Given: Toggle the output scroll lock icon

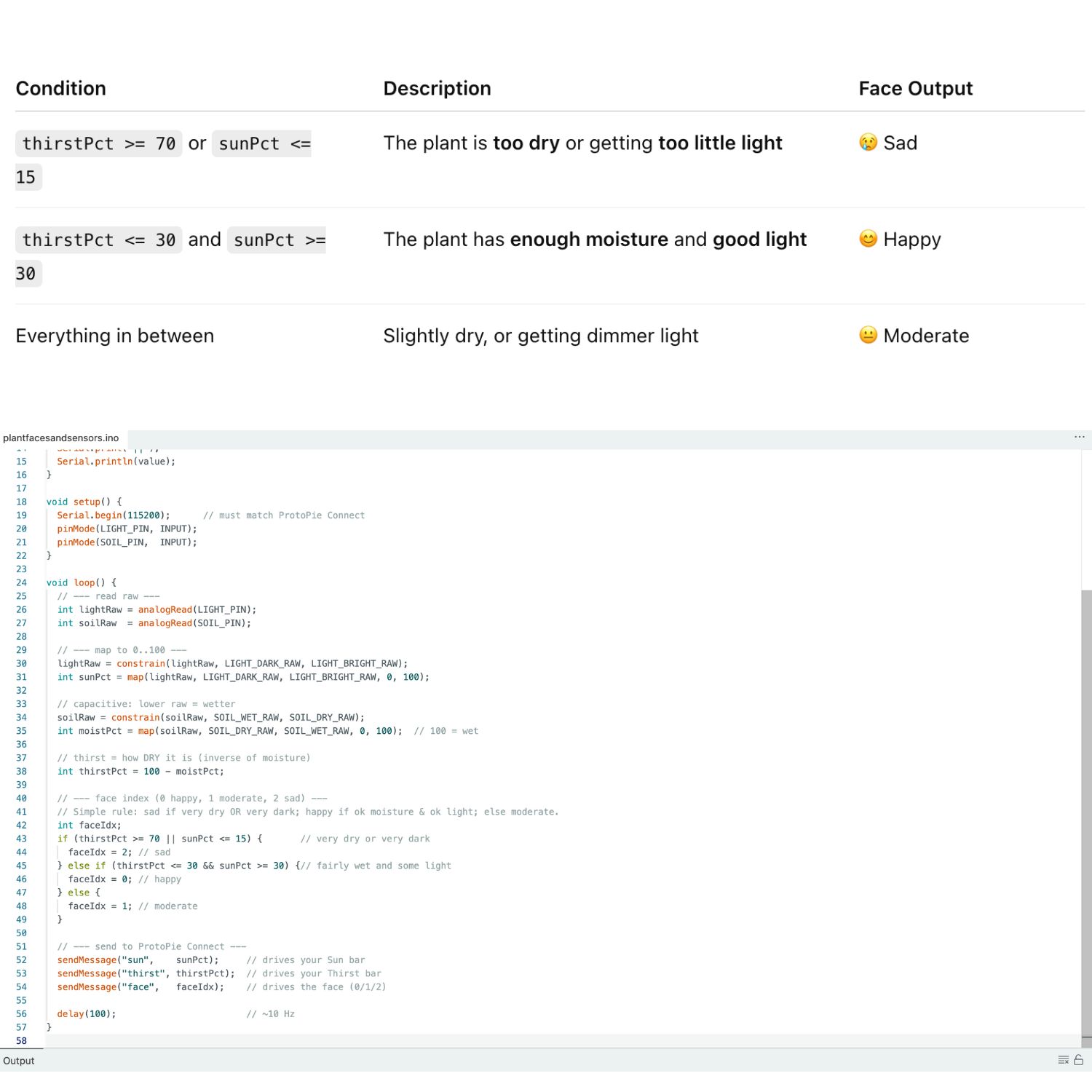Looking at the screenshot, I should 1079,1060.
